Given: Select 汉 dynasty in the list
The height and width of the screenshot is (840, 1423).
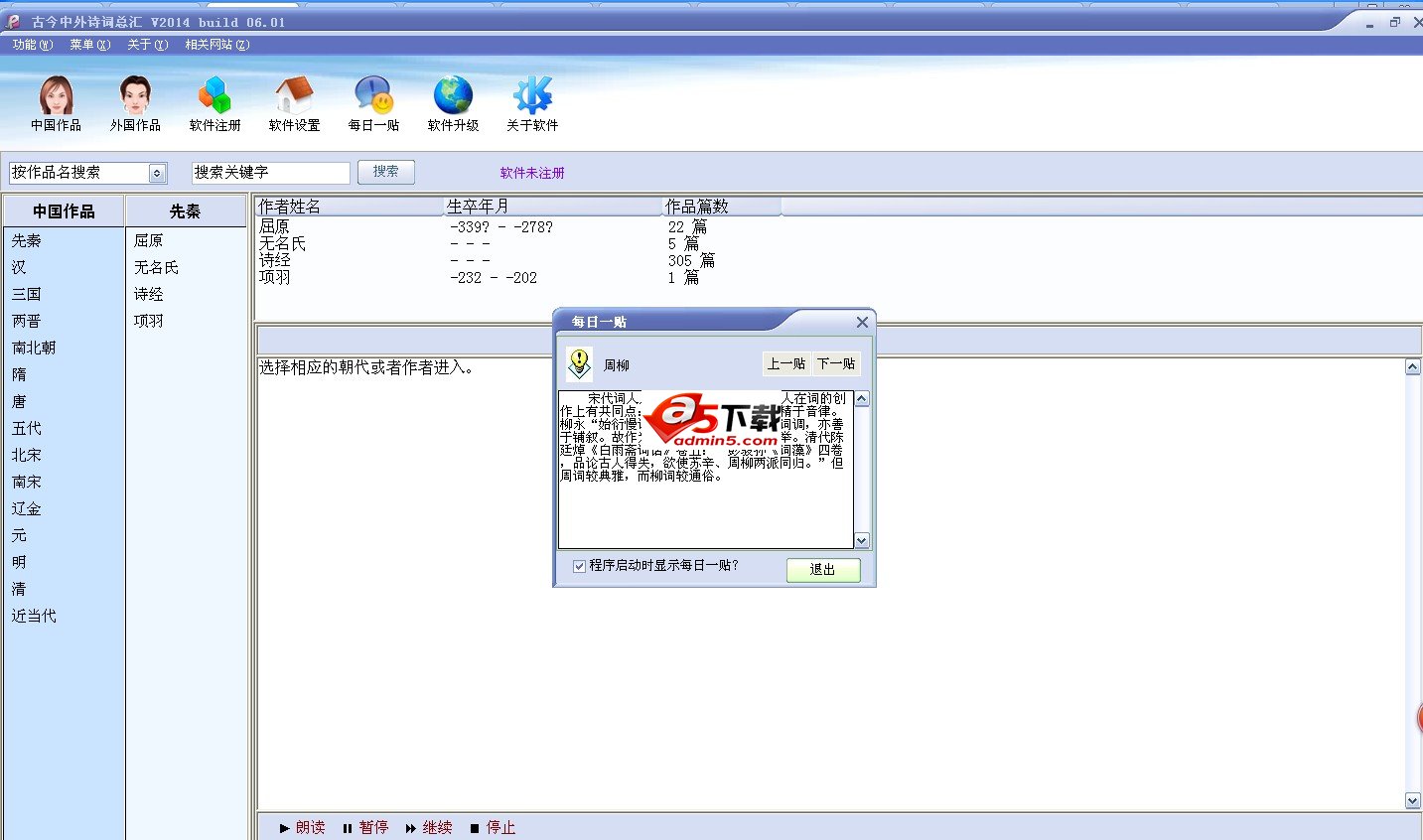Looking at the screenshot, I should (19, 267).
